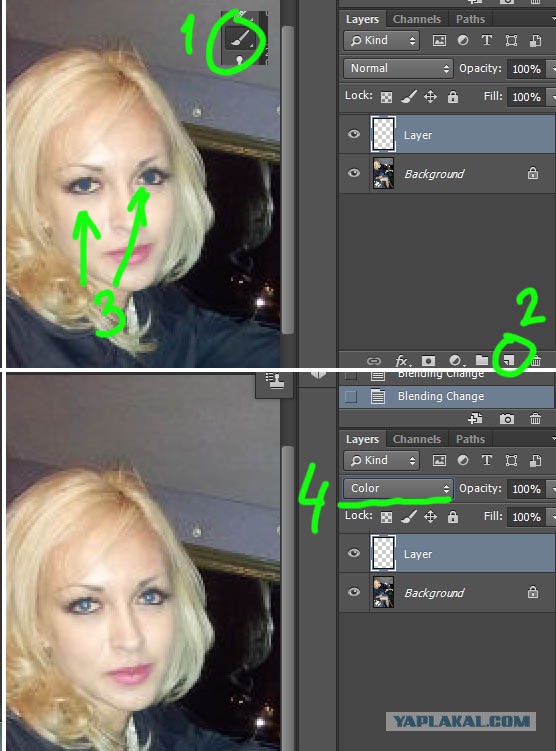Viewport: 556px width, 751px height.
Task: Click Fill 100% field in Color-mode panel
Action: pos(527,517)
